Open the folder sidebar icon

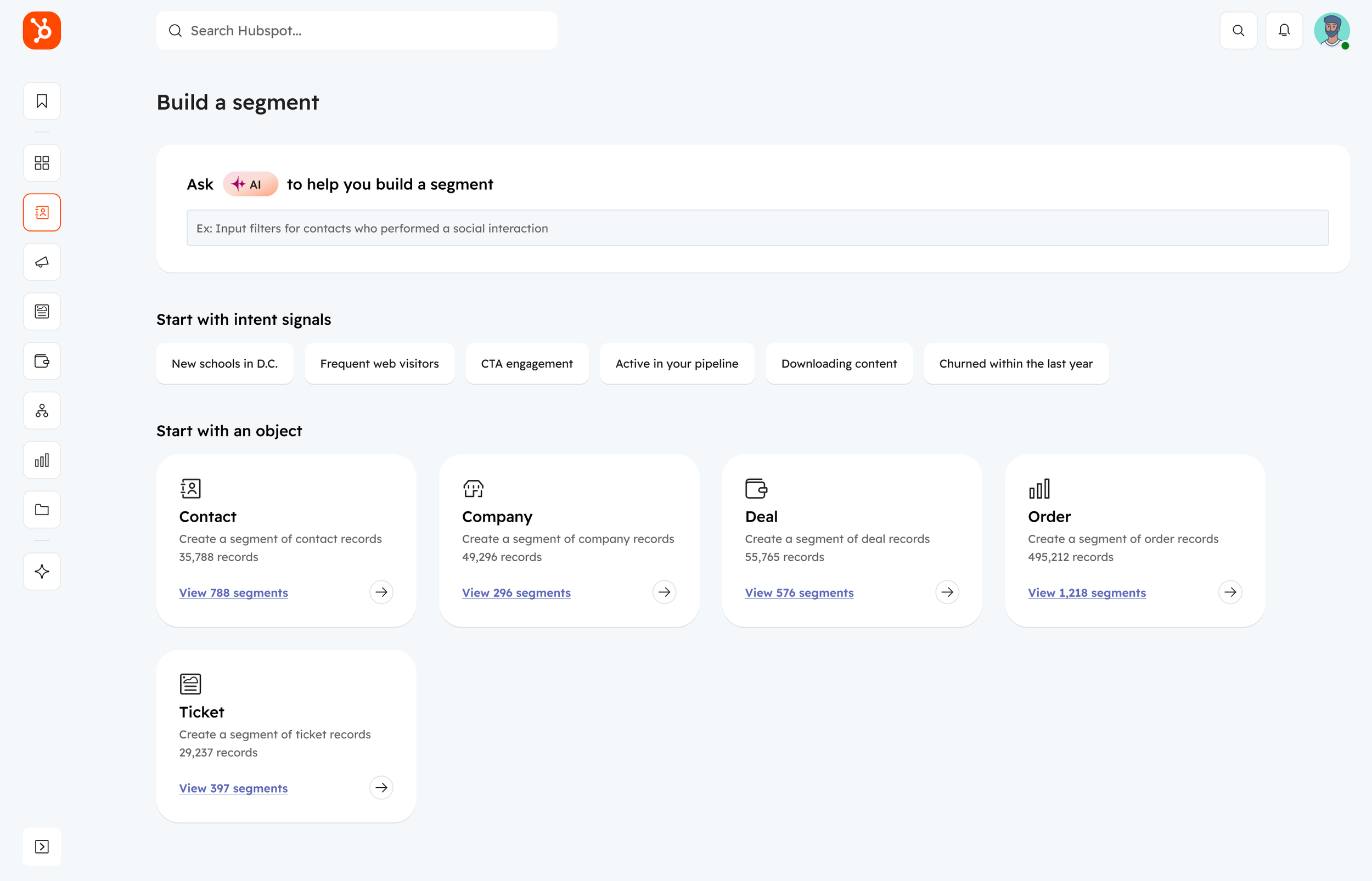click(x=42, y=510)
